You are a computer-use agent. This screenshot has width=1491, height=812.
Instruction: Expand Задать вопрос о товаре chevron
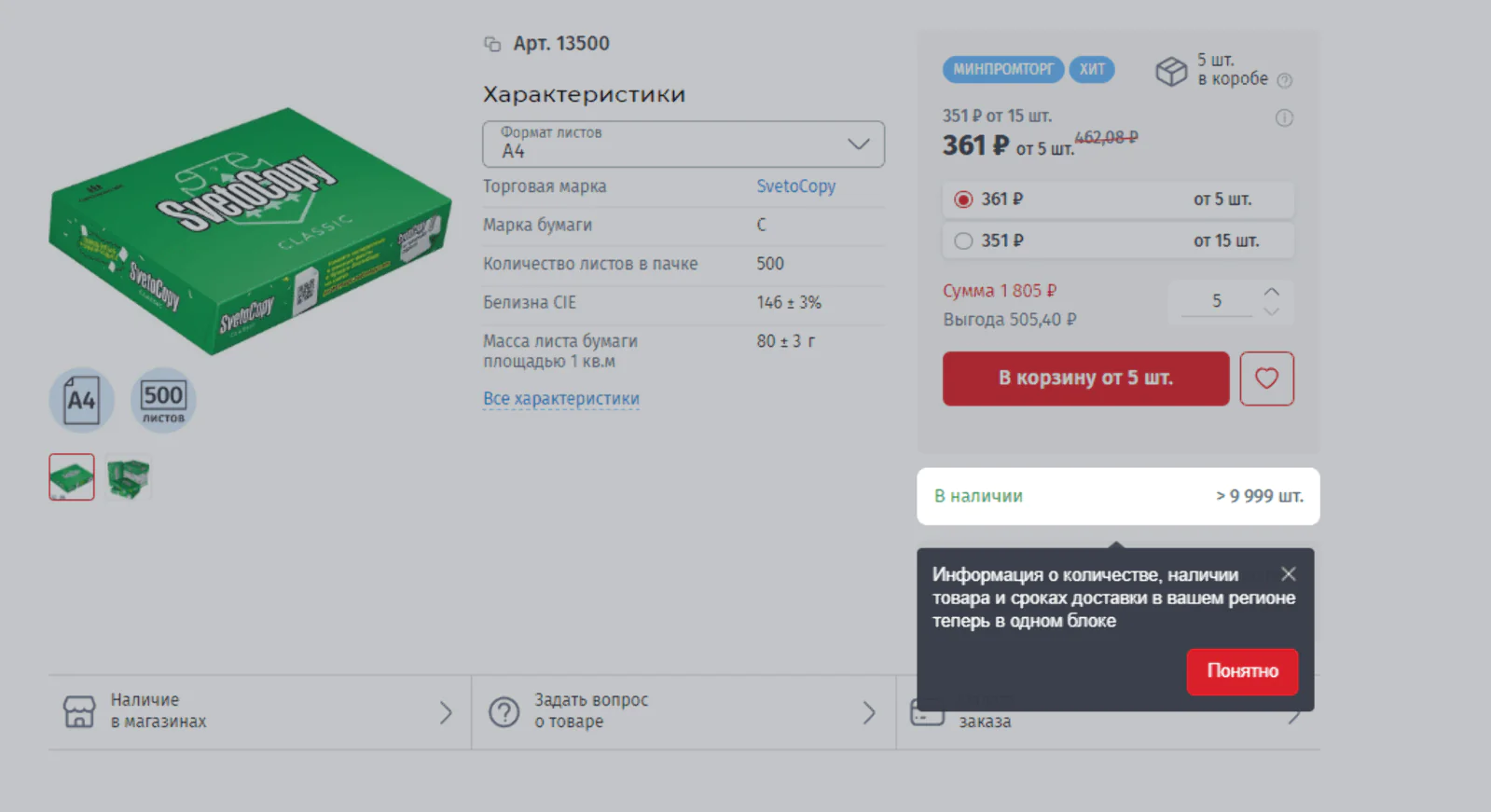869,713
